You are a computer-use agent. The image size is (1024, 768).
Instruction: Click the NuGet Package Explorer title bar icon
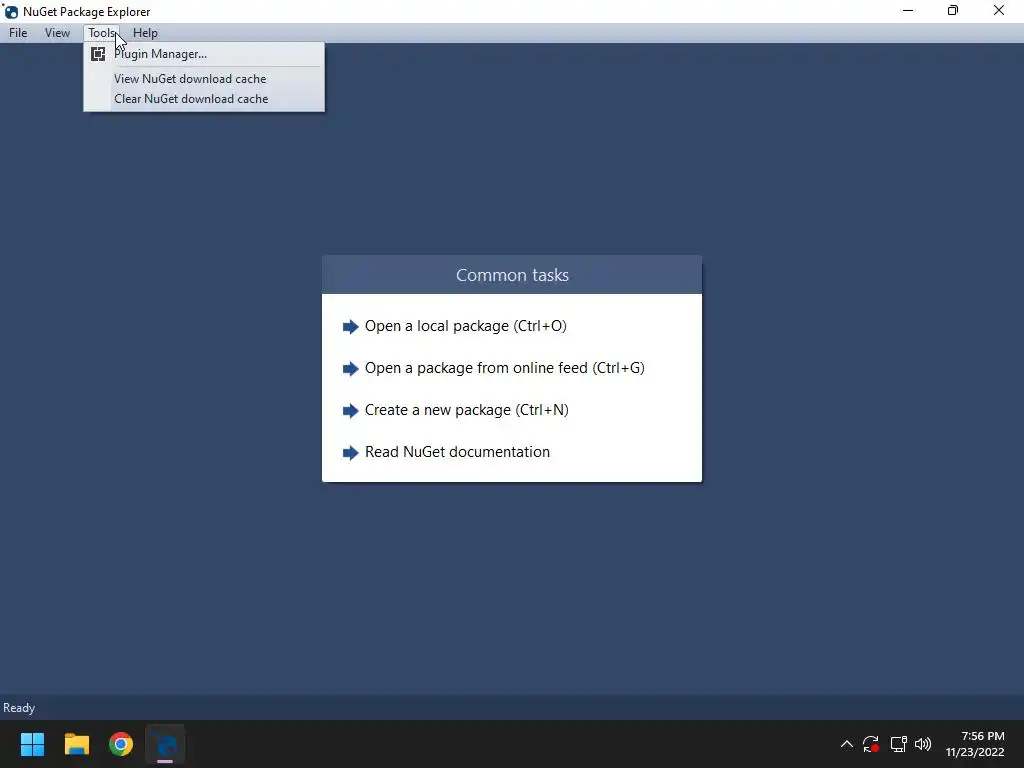coord(11,12)
